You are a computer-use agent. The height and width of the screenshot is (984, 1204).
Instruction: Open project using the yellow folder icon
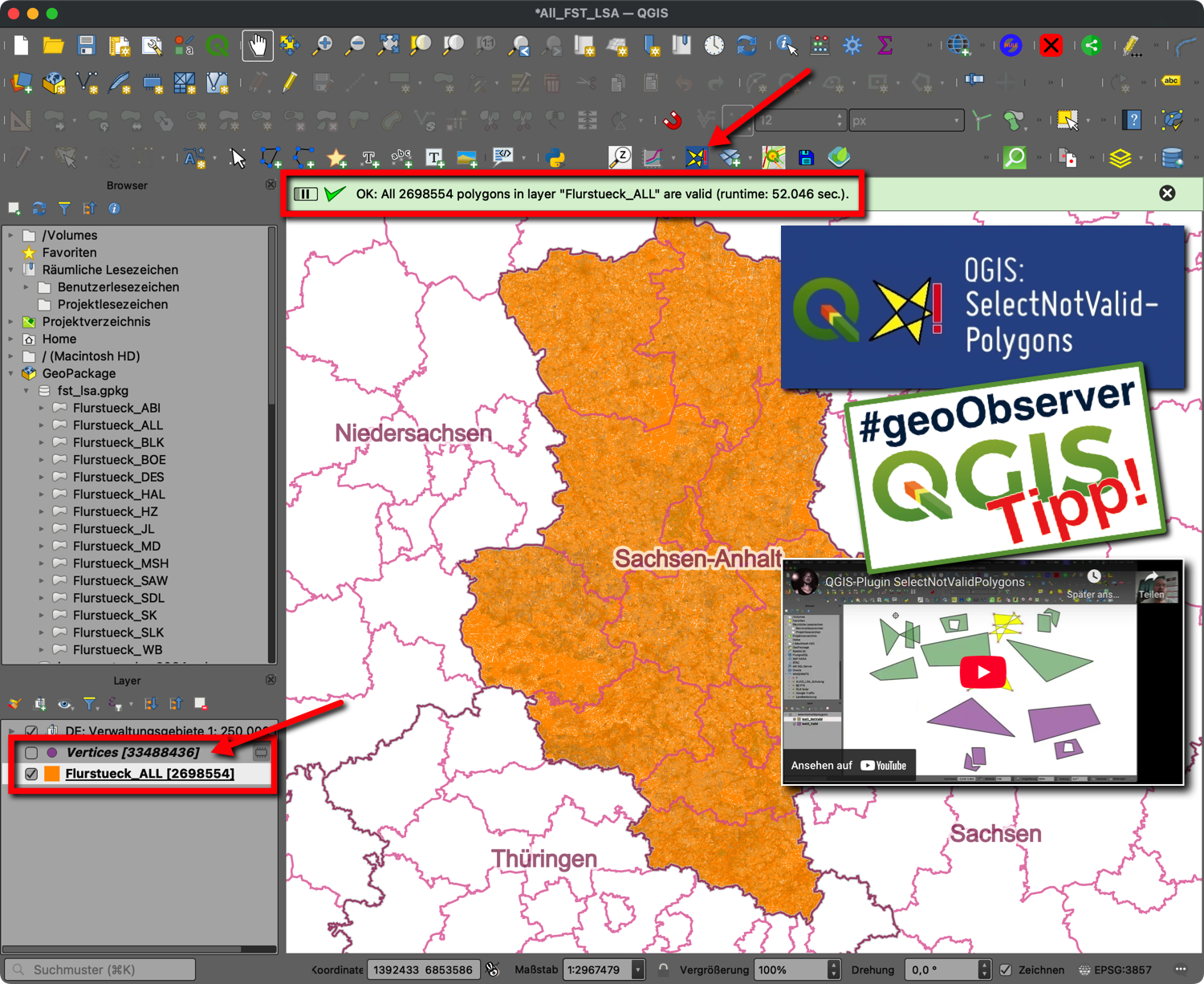(x=53, y=45)
